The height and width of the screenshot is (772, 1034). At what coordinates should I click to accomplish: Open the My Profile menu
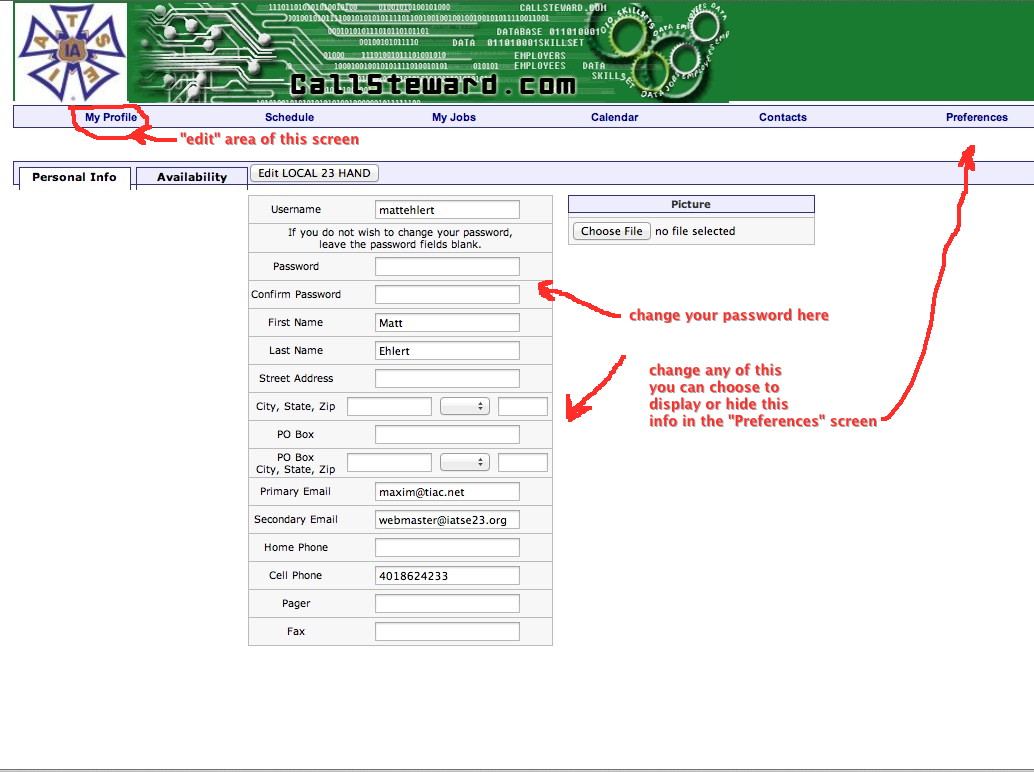click(110, 117)
